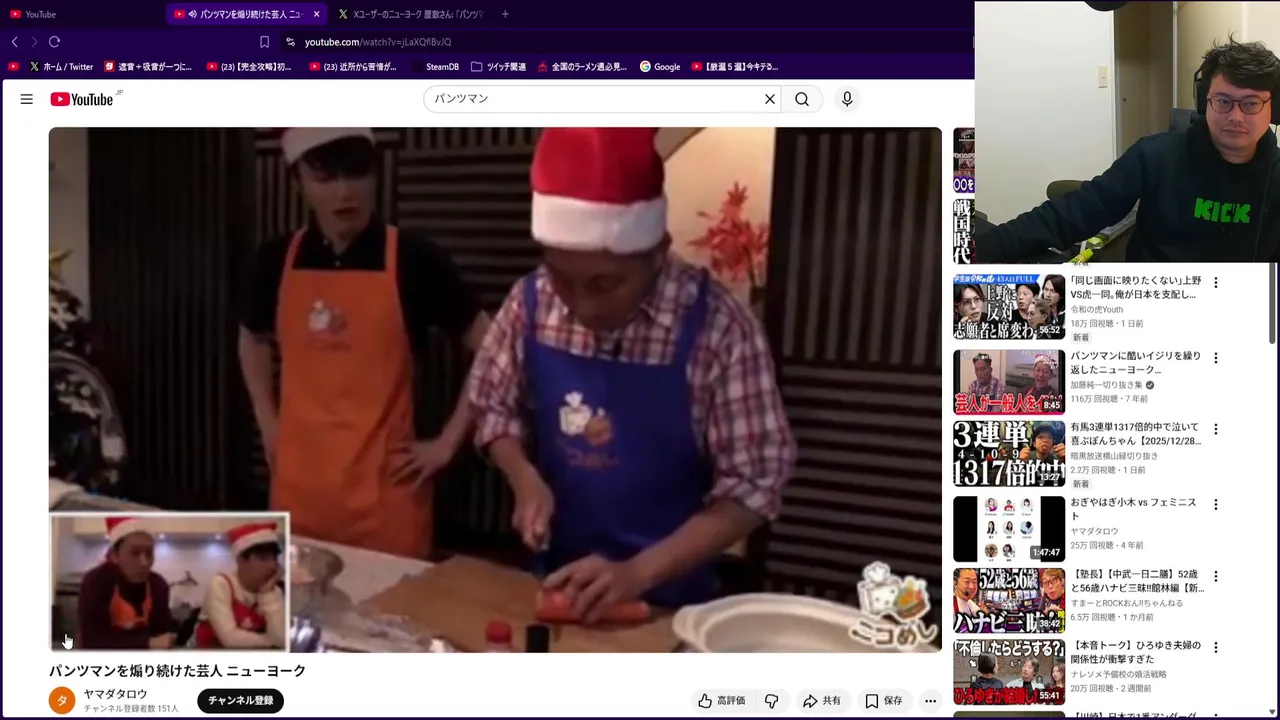Open the 3連単1317倍 thumbnail

pyautogui.click(x=1009, y=453)
